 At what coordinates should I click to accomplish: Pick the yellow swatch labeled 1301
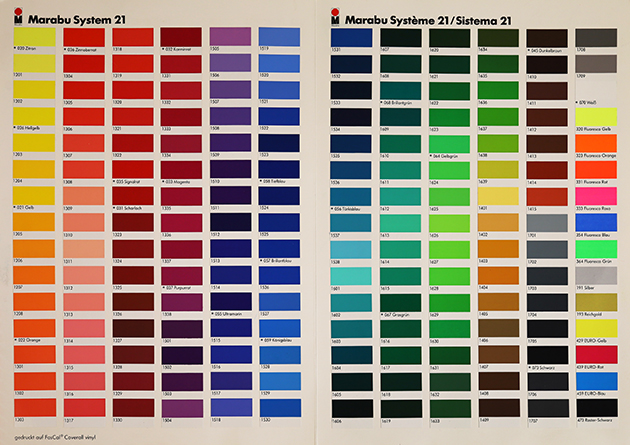pos(35,63)
